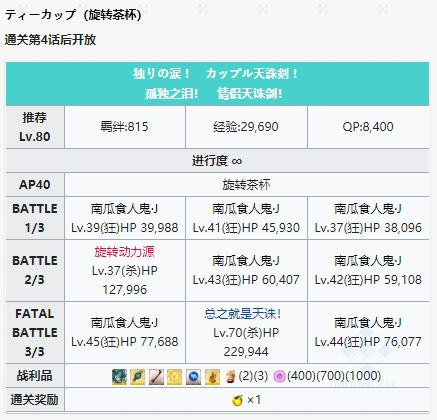Image resolution: width=437 pixels, height=420 pixels.
Task: Select the Lv.70(杀)HP 229,944 text
Action: click(x=246, y=342)
